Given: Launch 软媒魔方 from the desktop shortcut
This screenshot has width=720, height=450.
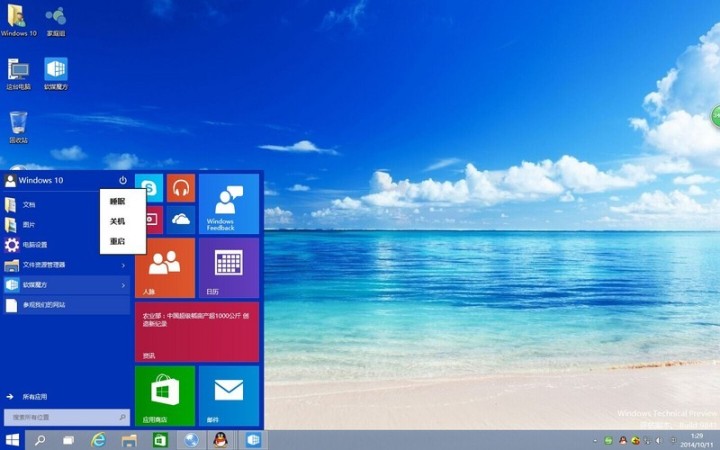Looking at the screenshot, I should [x=56, y=74].
